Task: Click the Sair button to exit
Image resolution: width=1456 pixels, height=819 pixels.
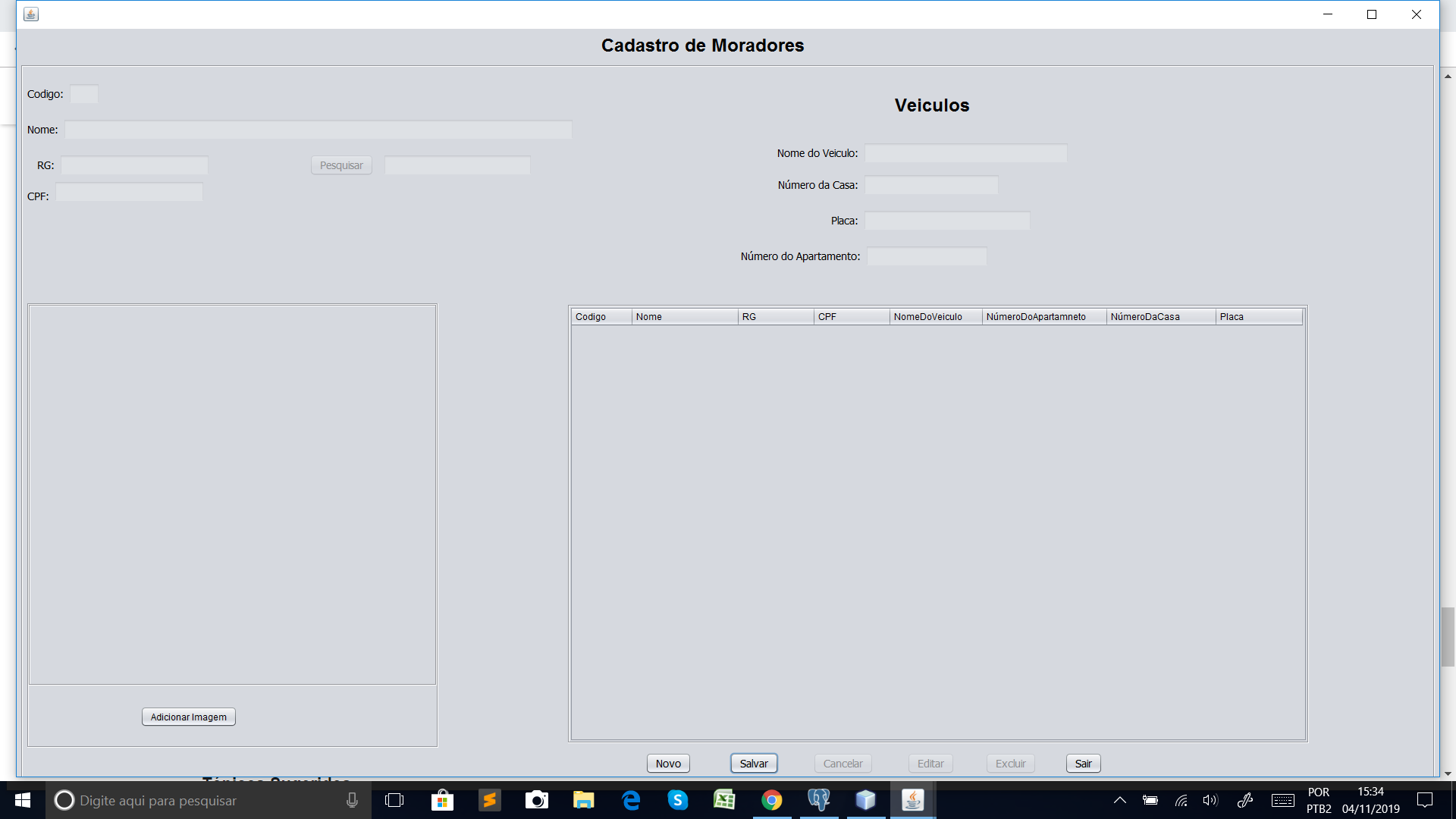Action: [x=1083, y=764]
